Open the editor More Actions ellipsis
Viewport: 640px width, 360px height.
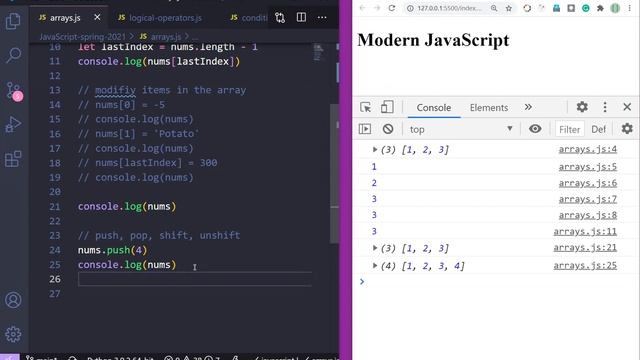322,18
